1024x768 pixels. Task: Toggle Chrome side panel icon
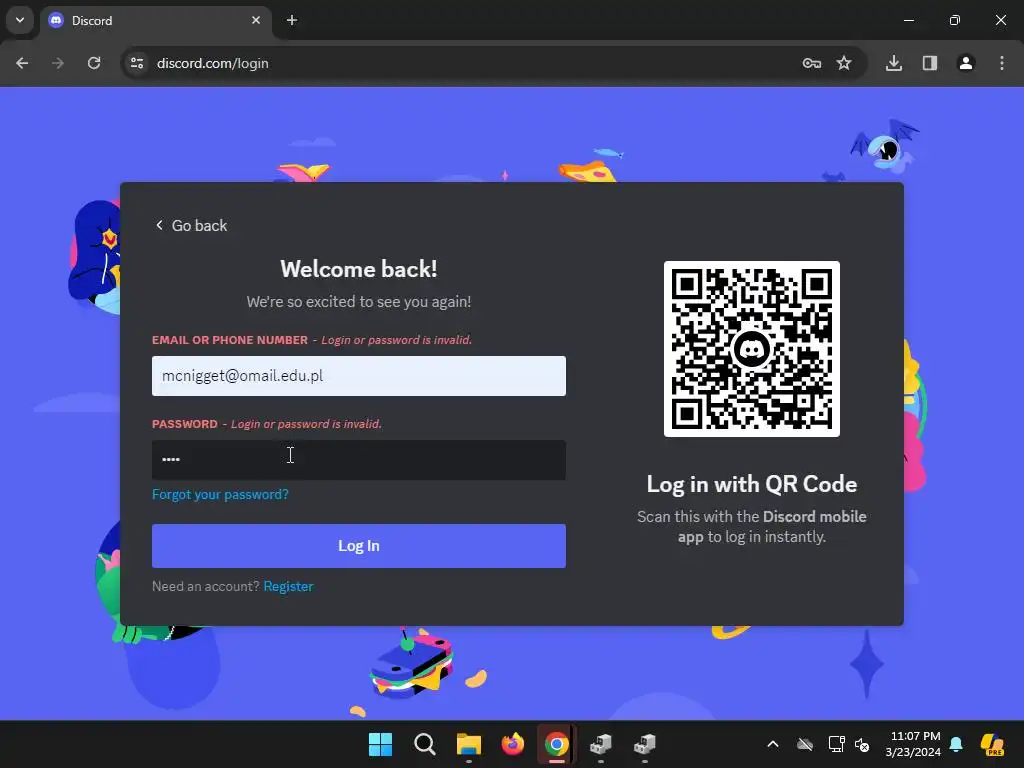(x=929, y=63)
